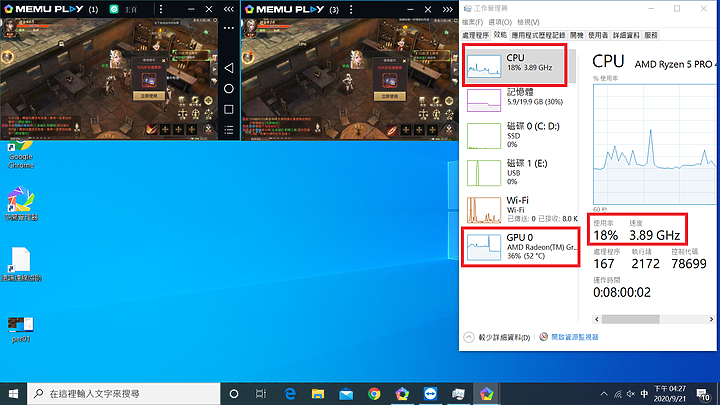Viewport: 720px width, 405px height.
Task: Open the File menu in Task Manager
Action: click(472, 22)
